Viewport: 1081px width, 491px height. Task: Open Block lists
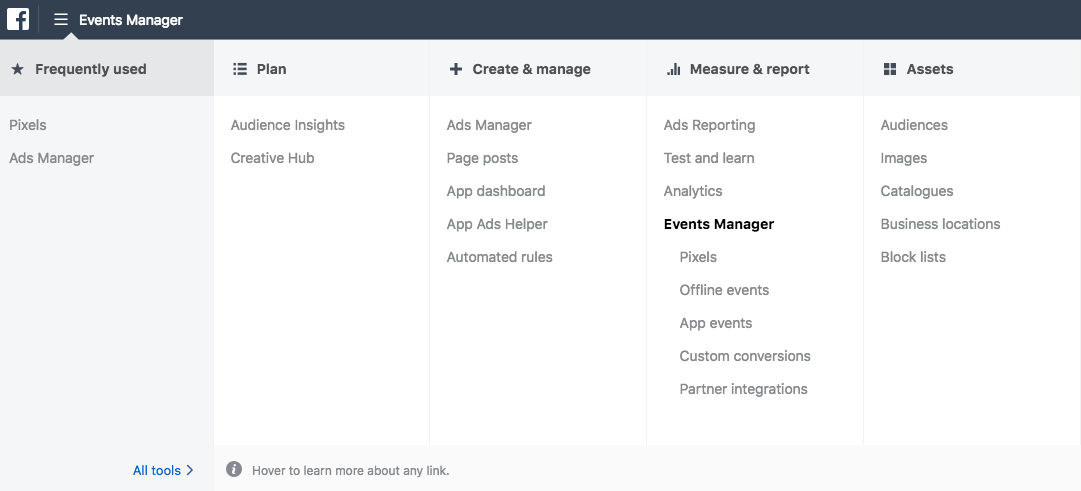pos(913,257)
